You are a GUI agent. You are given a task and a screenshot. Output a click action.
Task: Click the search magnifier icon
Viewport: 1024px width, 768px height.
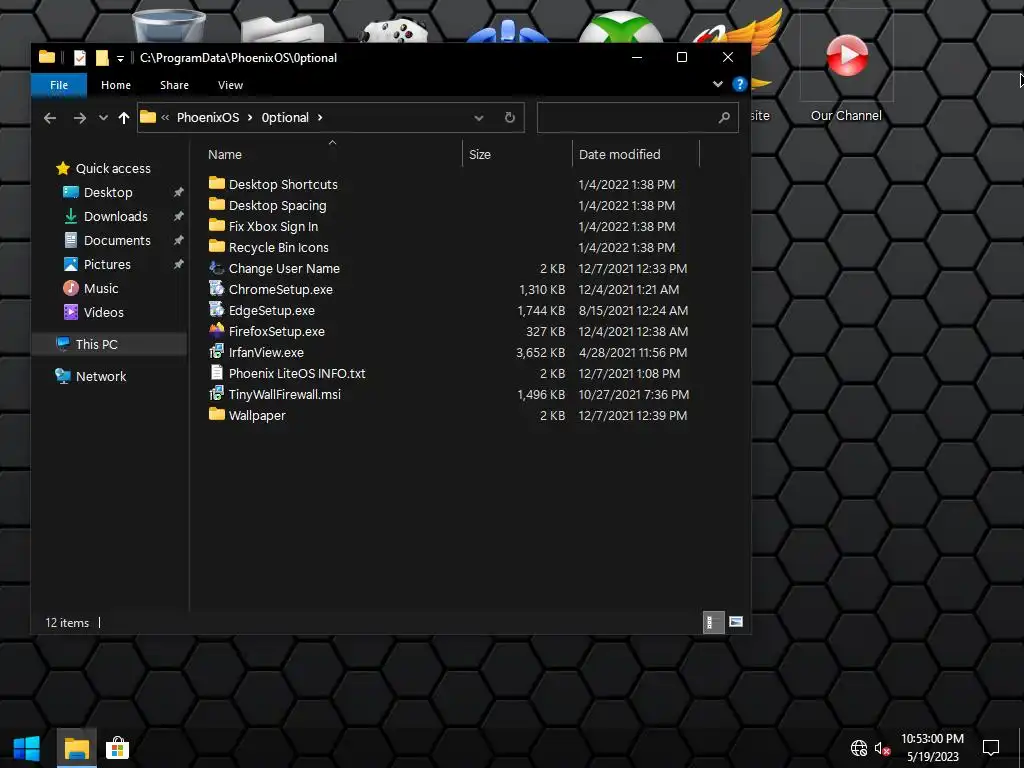point(724,118)
